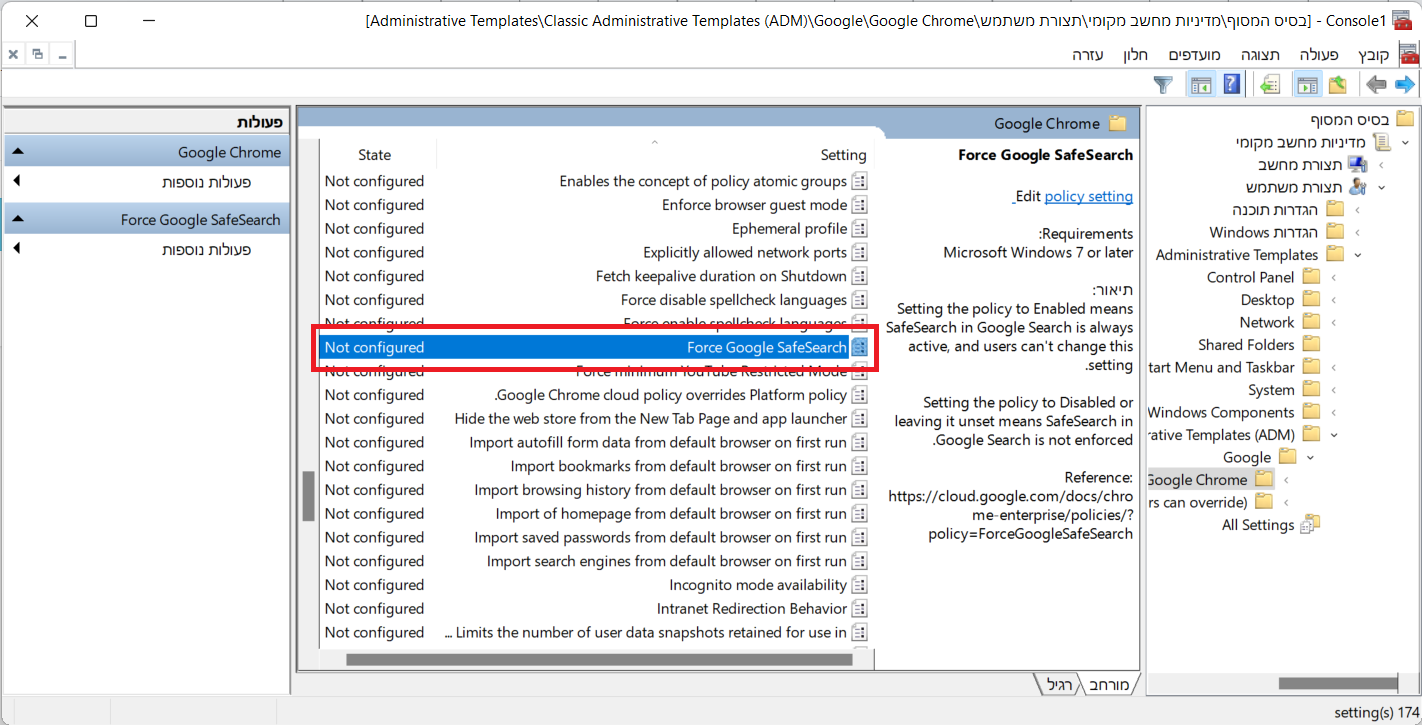Image resolution: width=1422 pixels, height=725 pixels.
Task: Open the קובץ menu
Action: (x=1373, y=54)
